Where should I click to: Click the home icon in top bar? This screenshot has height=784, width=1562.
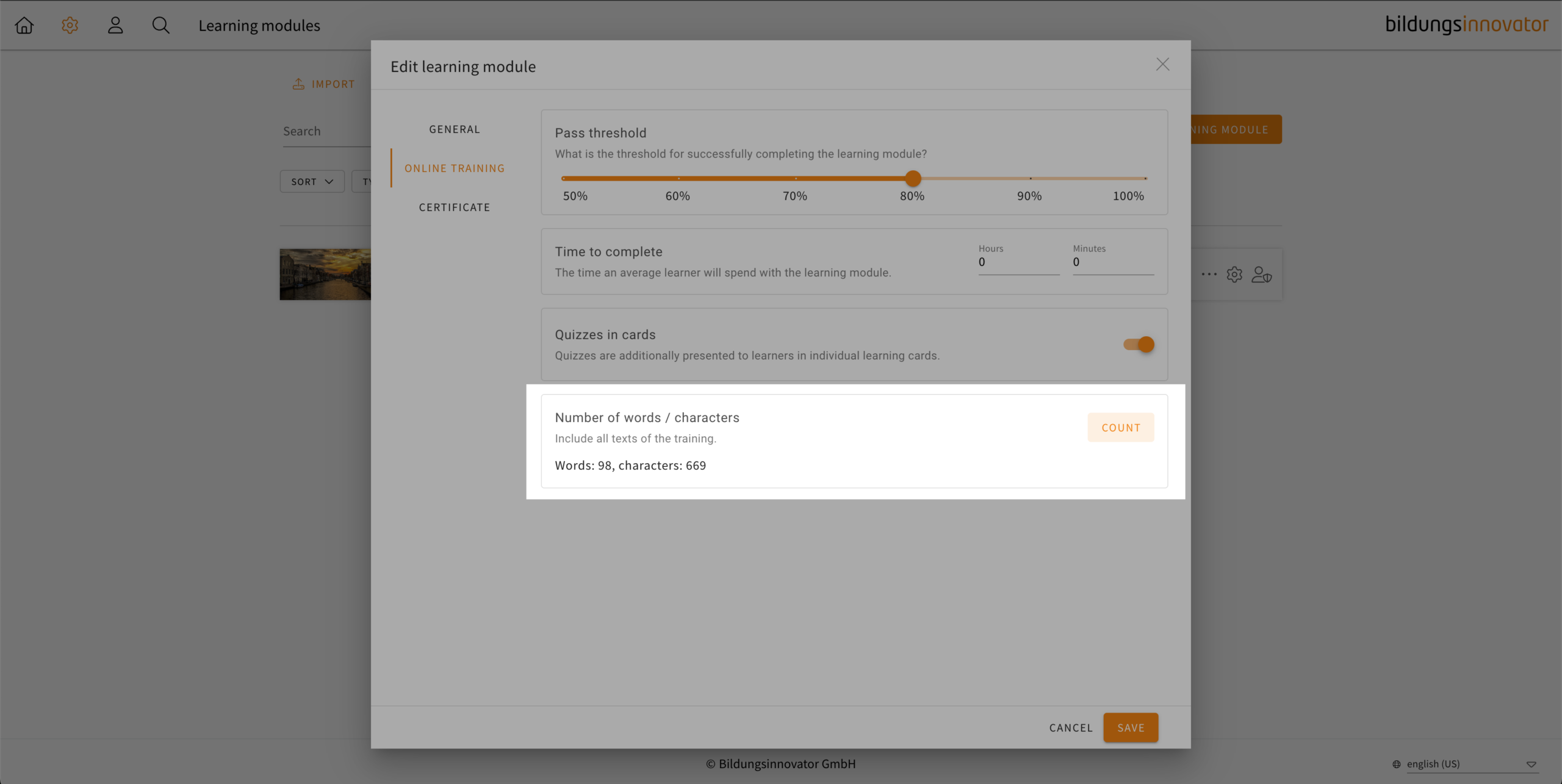tap(24, 26)
